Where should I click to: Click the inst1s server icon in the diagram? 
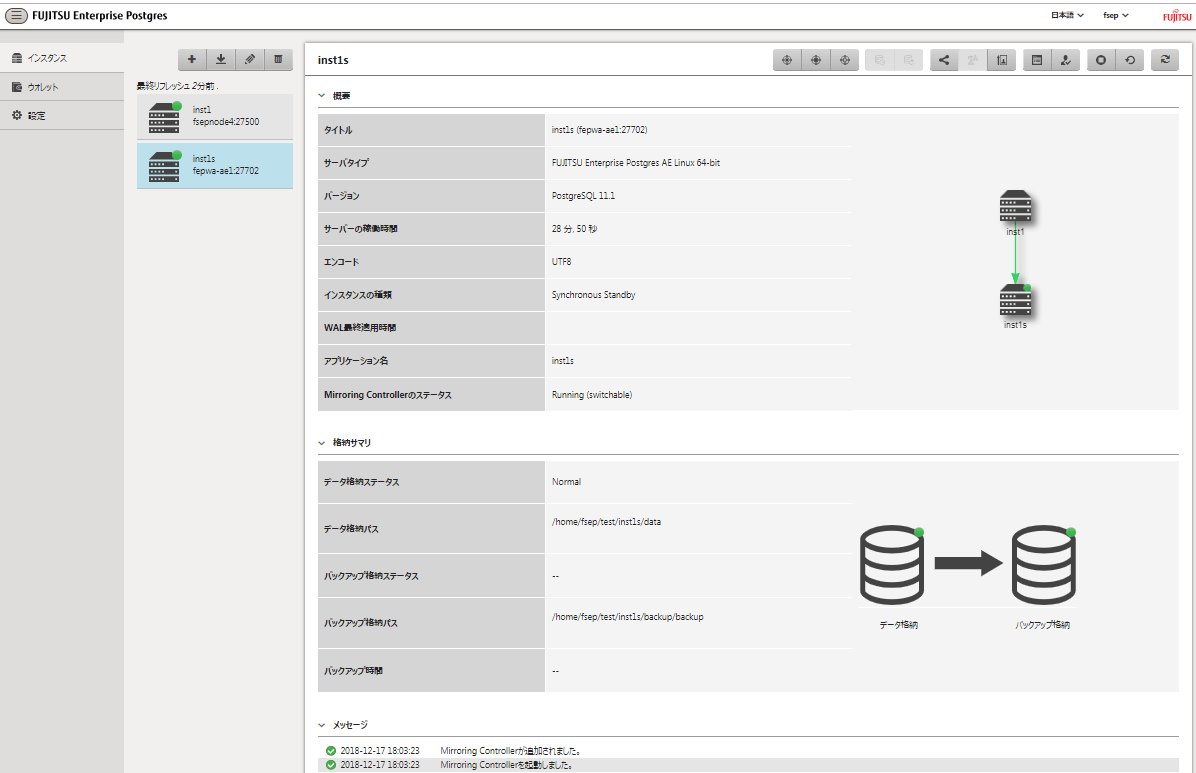point(1015,300)
